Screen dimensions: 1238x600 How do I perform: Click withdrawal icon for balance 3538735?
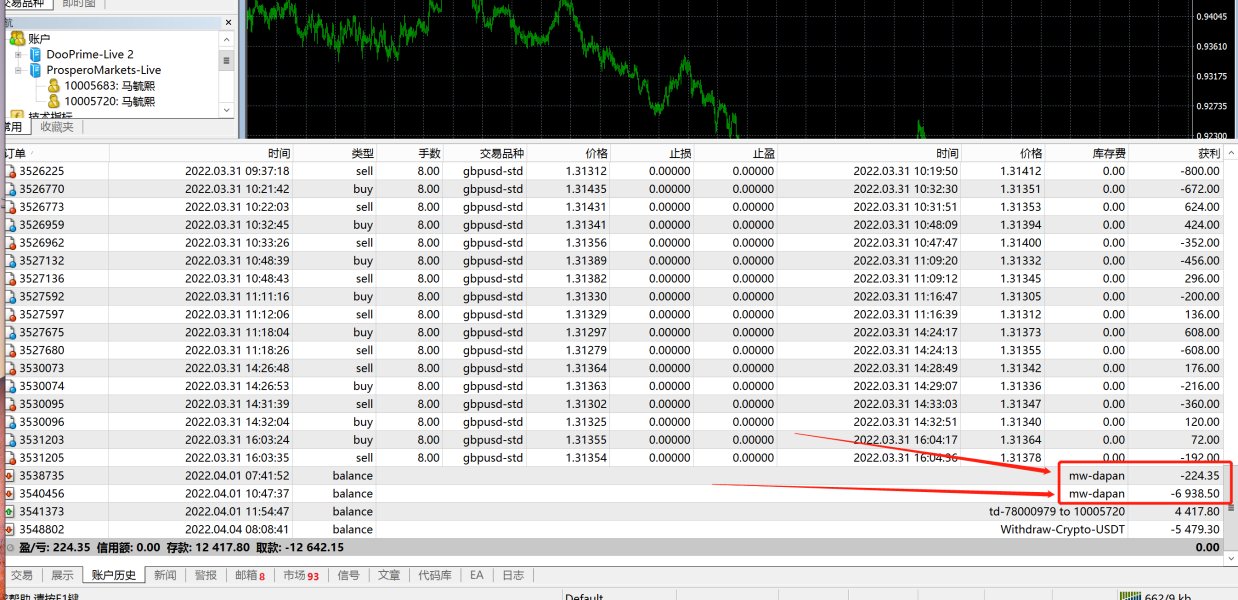point(9,476)
